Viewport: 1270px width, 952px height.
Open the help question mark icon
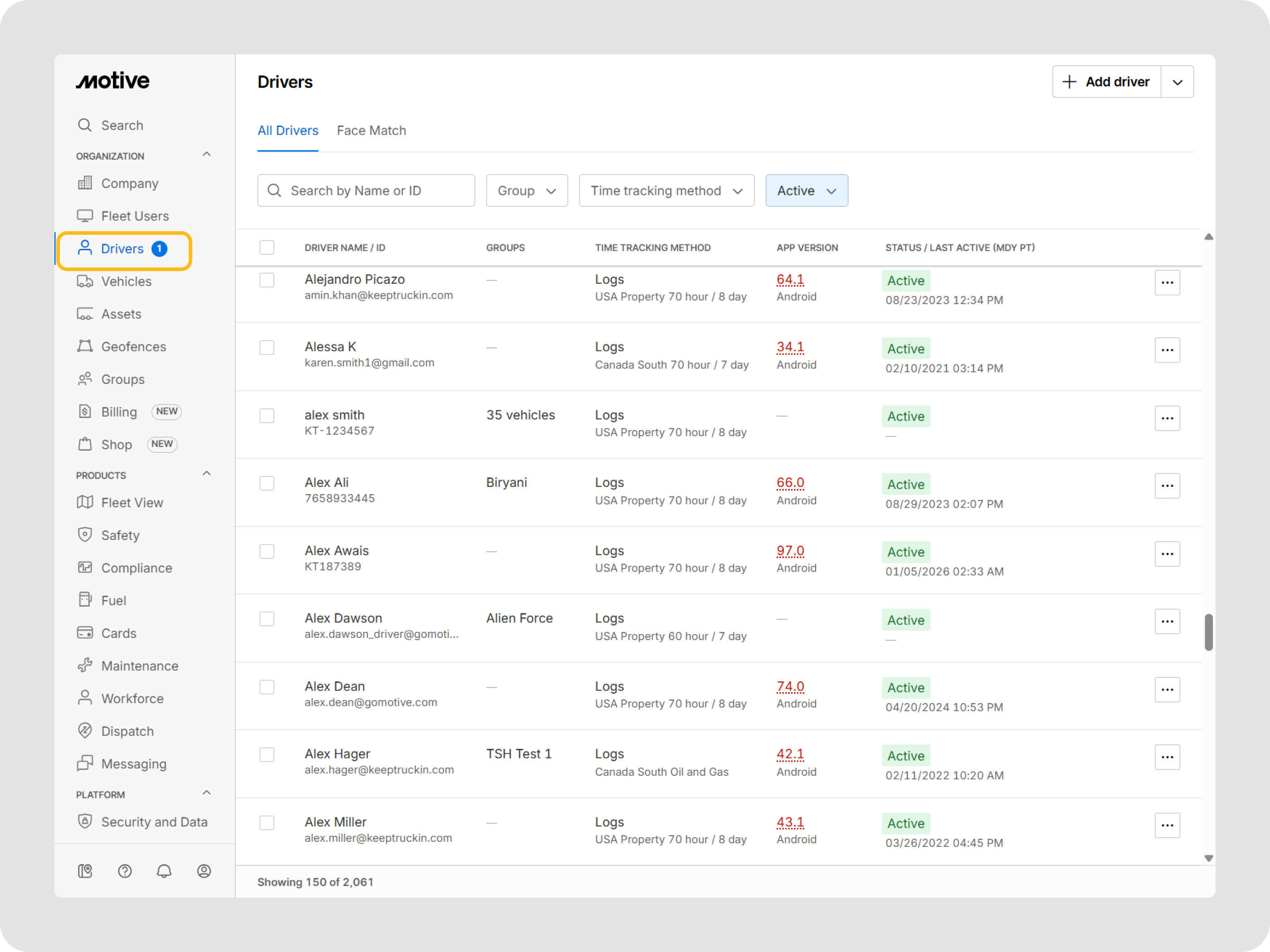[125, 870]
